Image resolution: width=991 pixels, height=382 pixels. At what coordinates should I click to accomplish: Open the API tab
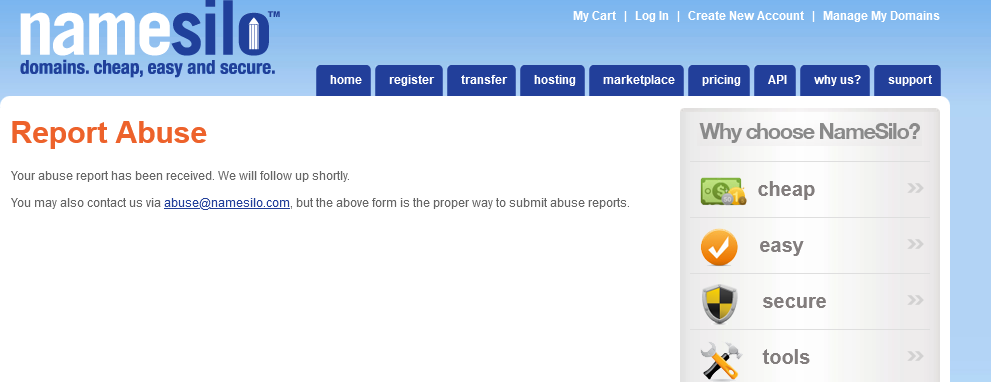(x=775, y=80)
